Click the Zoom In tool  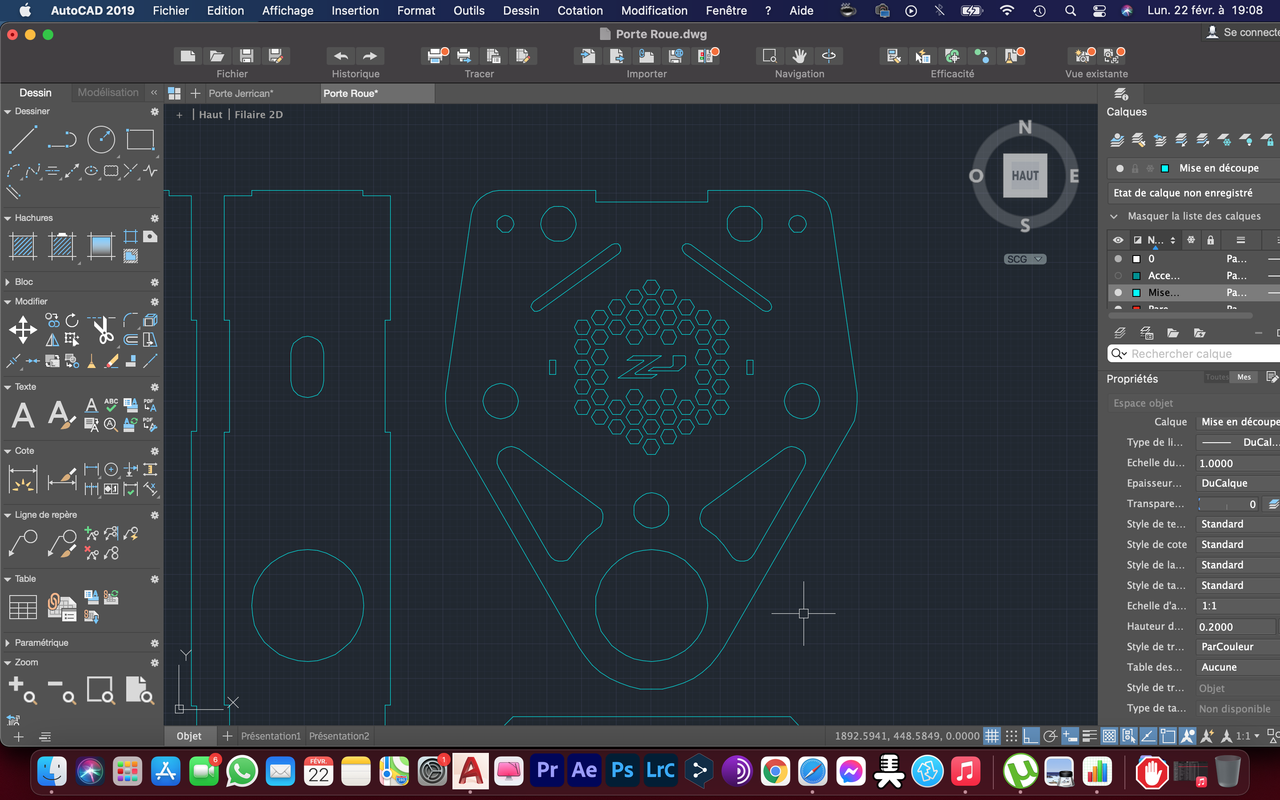coord(23,689)
